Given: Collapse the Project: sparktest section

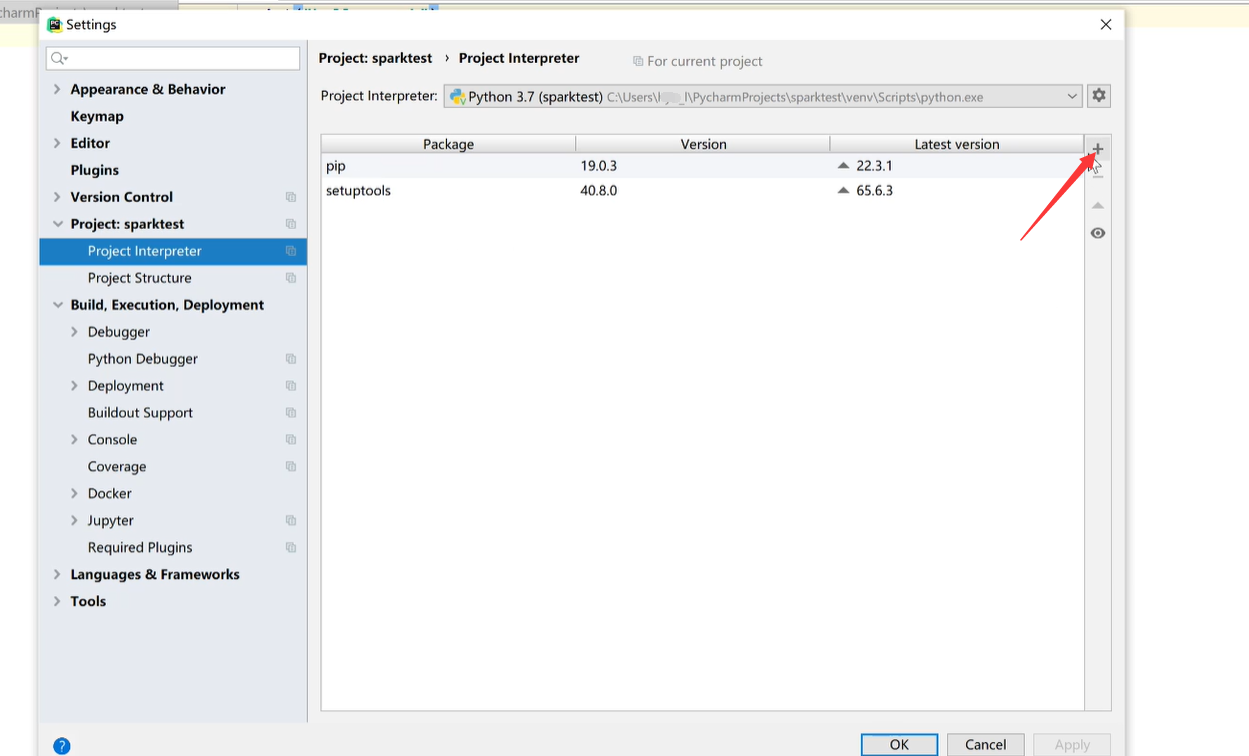Looking at the screenshot, I should tap(57, 224).
